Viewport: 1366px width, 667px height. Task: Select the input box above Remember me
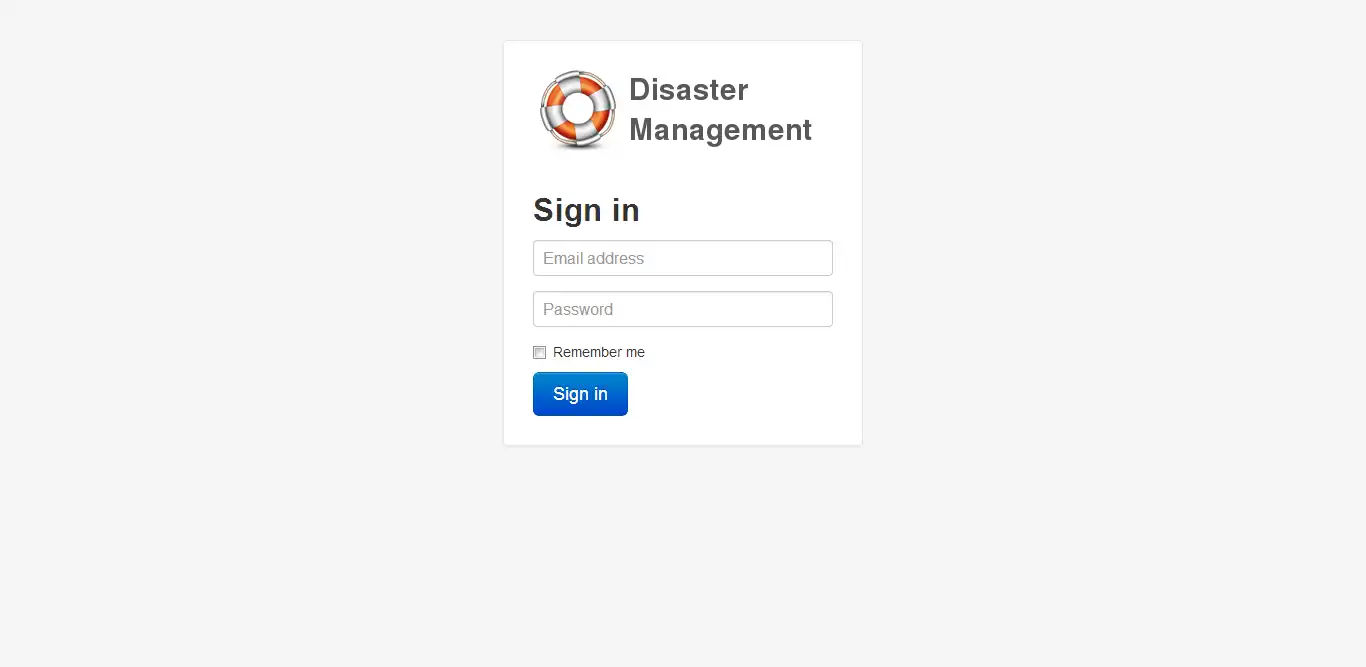(683, 309)
